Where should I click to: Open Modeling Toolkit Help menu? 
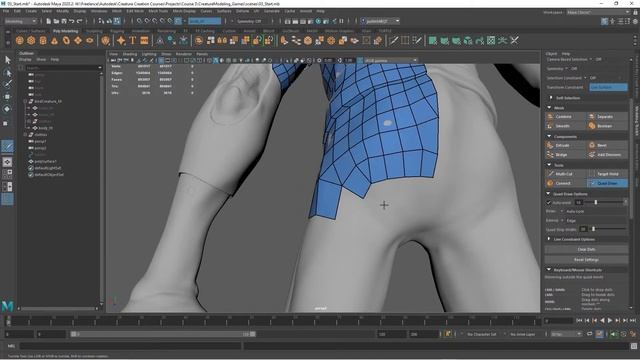click(x=566, y=53)
